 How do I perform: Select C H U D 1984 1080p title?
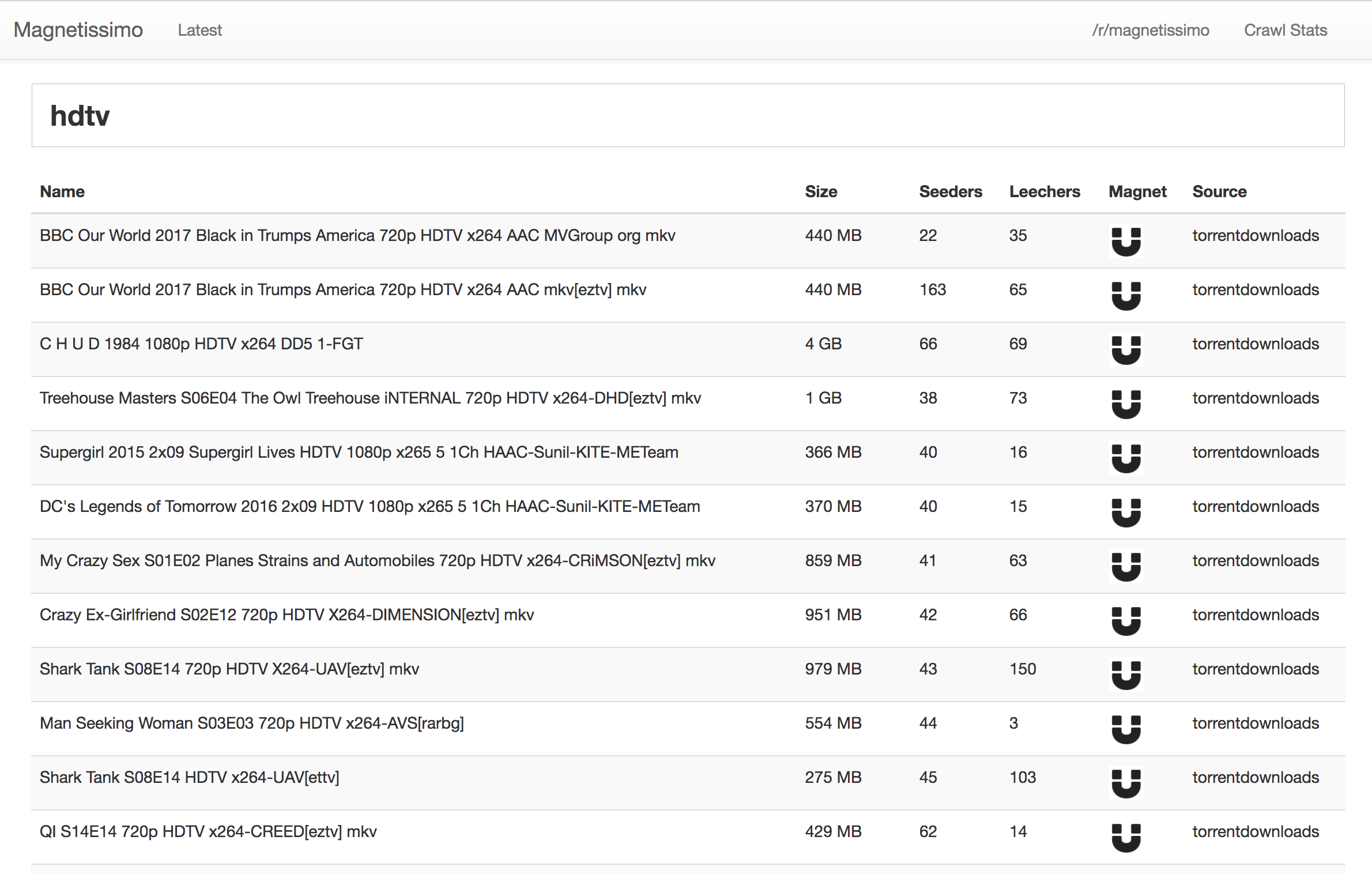pos(201,344)
